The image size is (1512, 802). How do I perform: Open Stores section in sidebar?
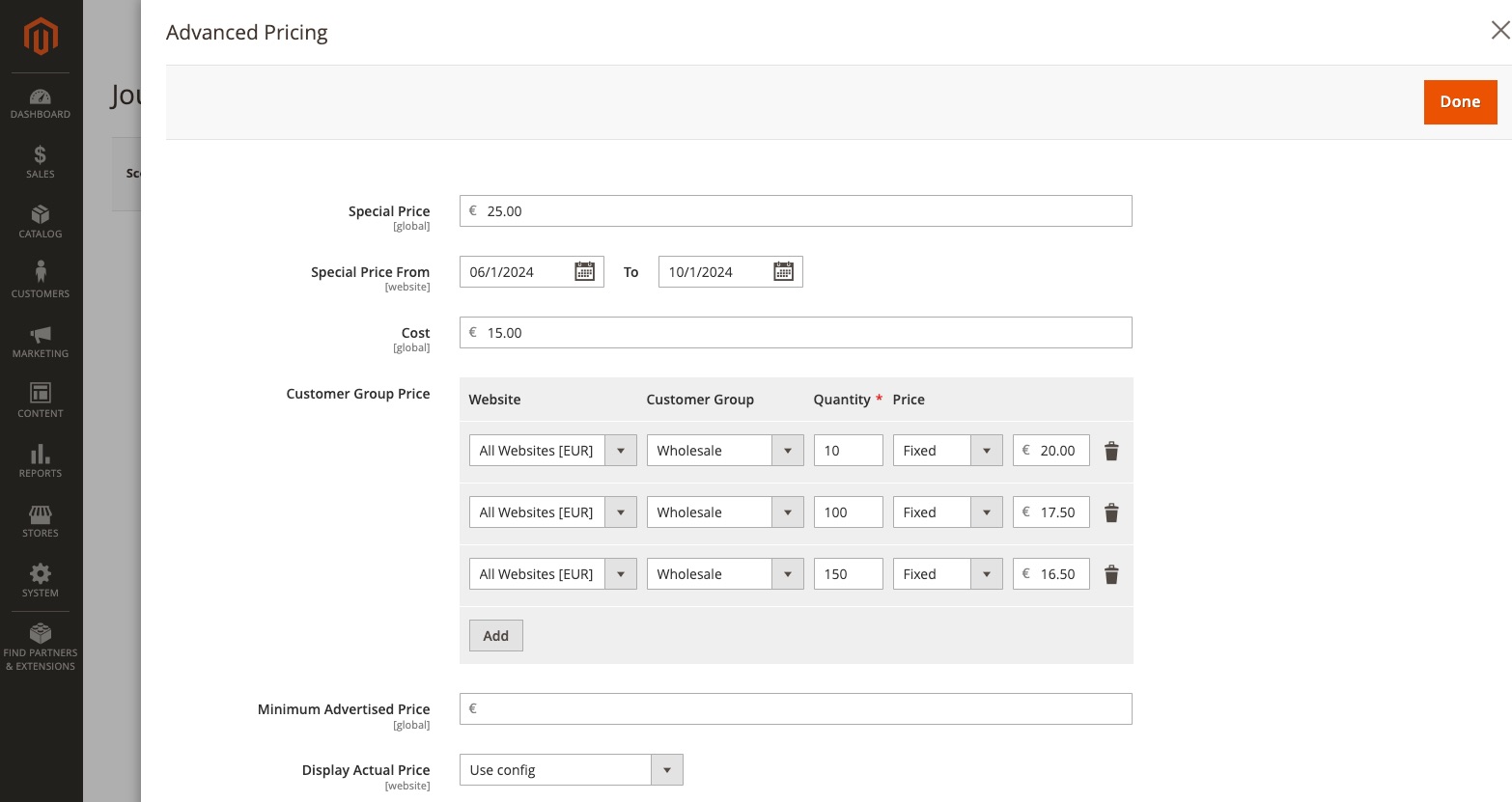click(x=41, y=520)
